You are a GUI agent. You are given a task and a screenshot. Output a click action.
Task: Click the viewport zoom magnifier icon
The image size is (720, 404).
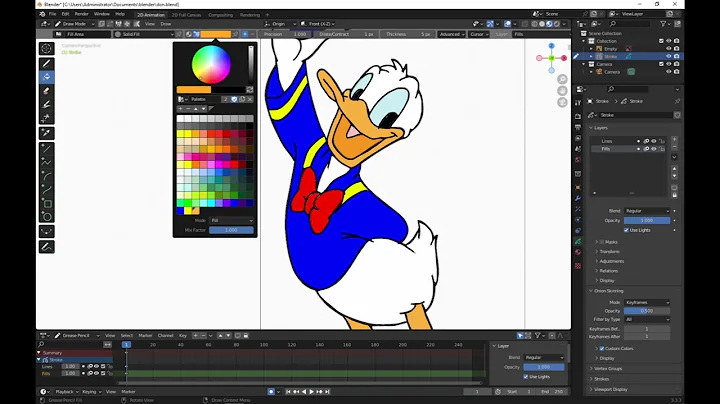tap(562, 79)
